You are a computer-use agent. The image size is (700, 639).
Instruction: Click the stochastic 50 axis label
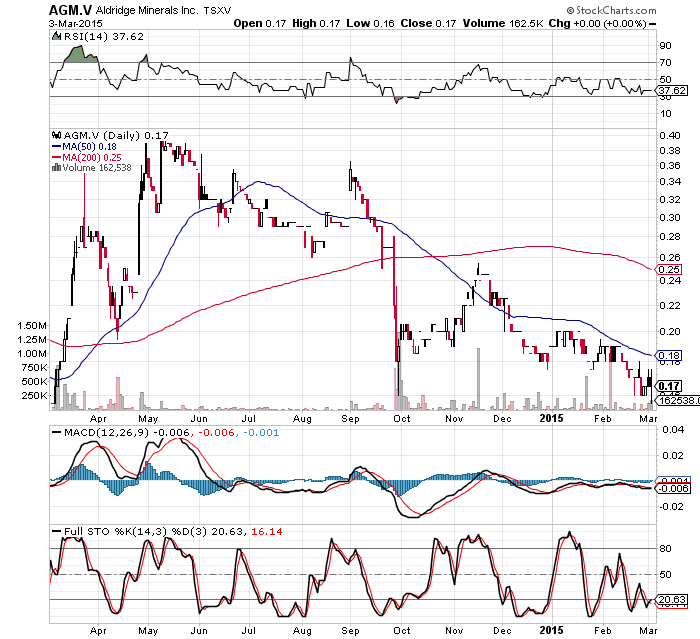tap(665, 575)
